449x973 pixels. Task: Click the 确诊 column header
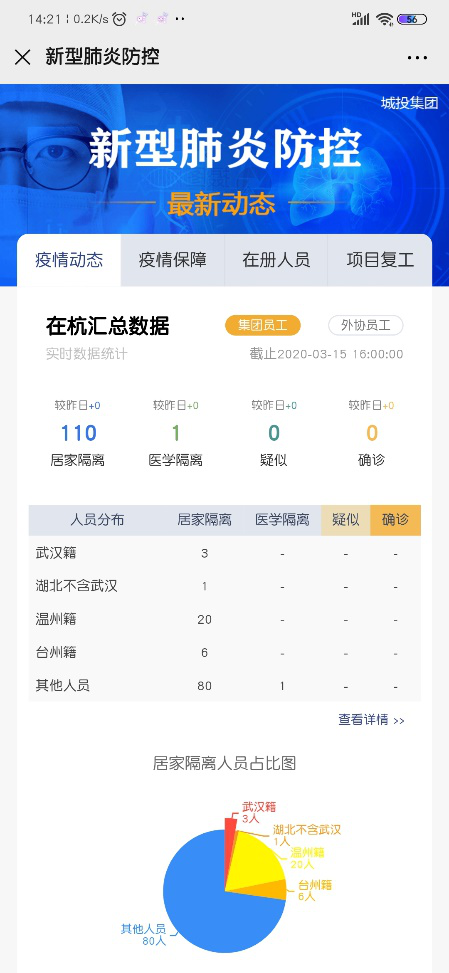coord(396,520)
